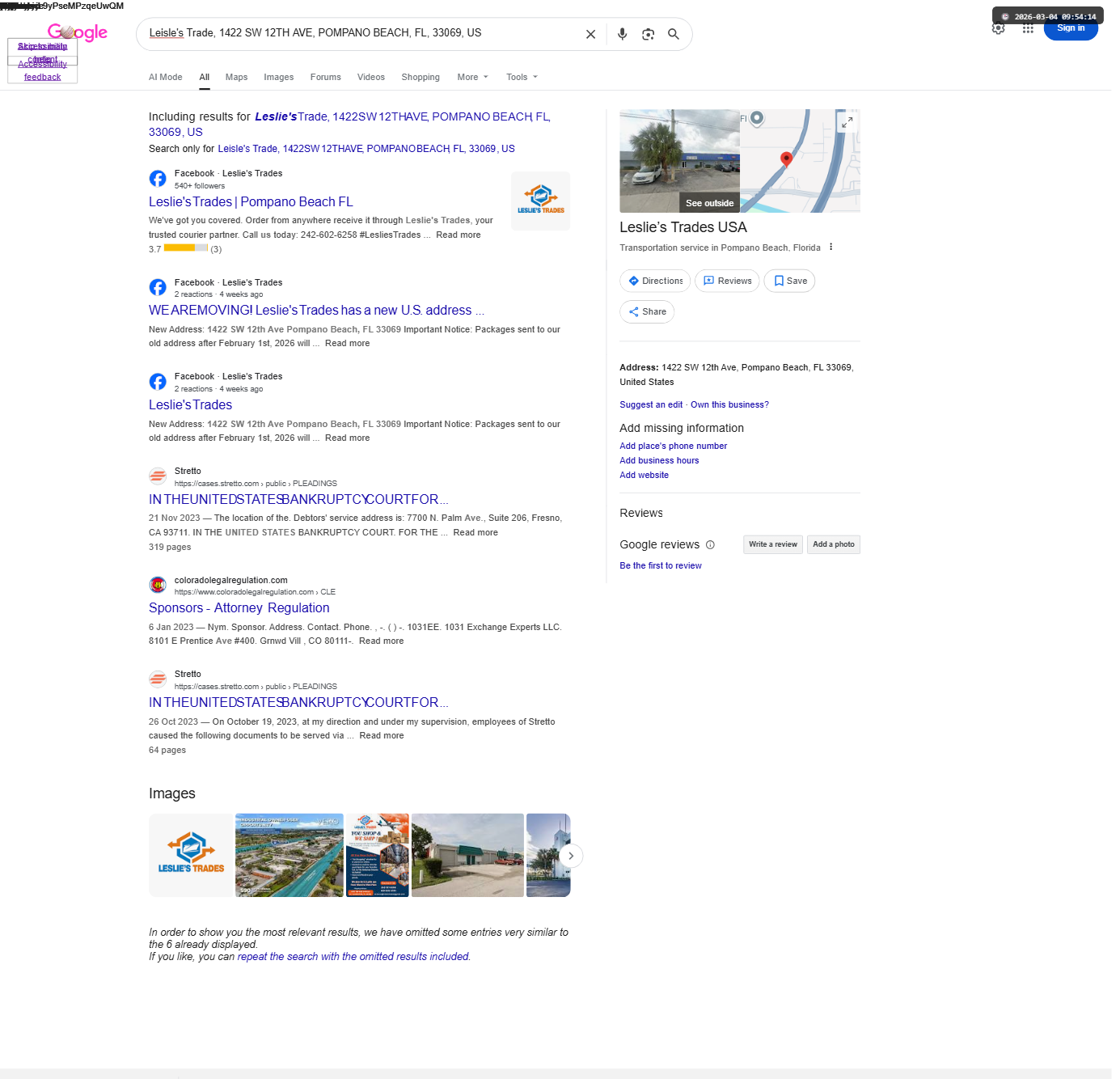Click Add a photo button
Screen dimensions: 1120x1079
[x=834, y=544]
